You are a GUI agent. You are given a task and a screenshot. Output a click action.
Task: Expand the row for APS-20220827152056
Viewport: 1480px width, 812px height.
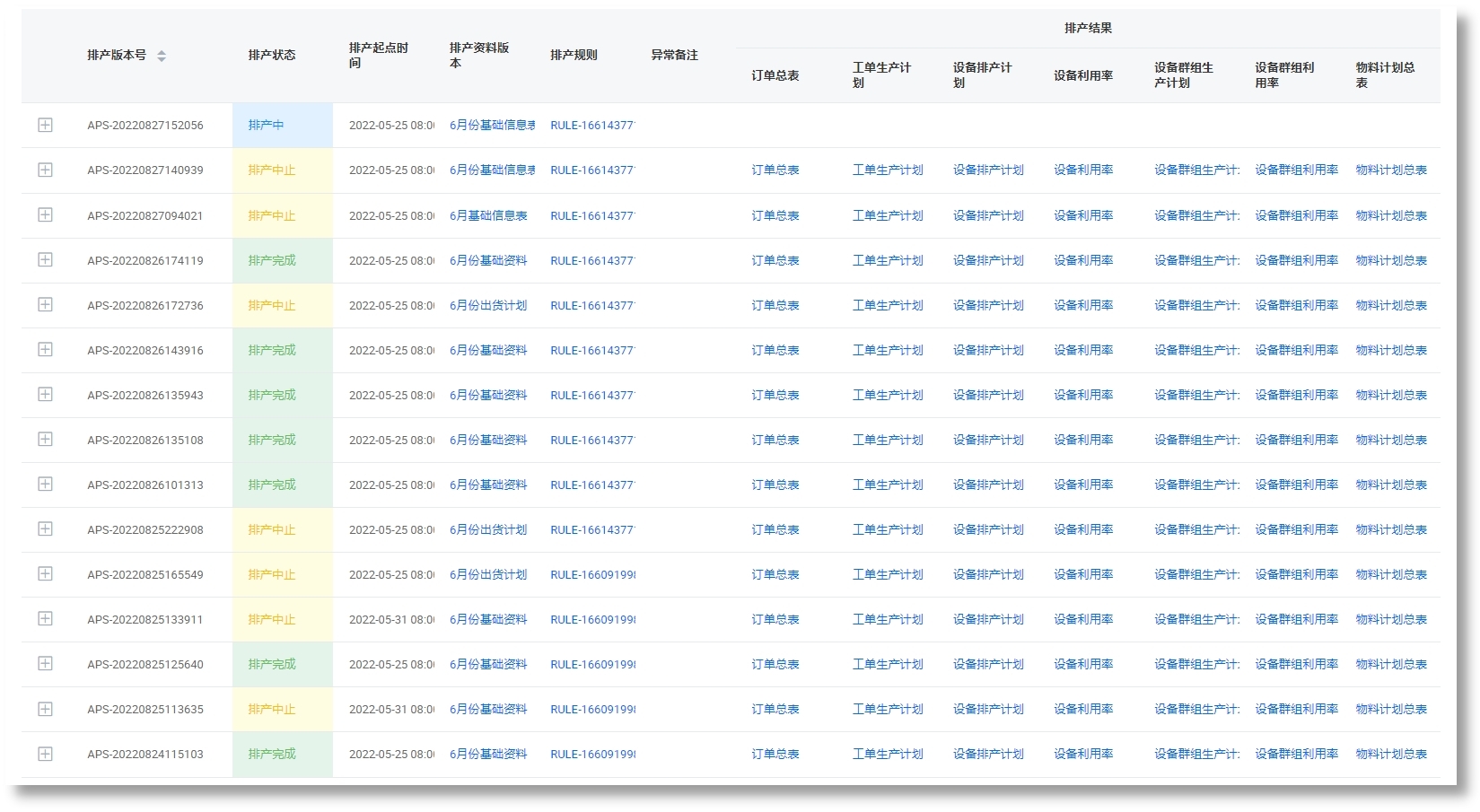pos(45,126)
